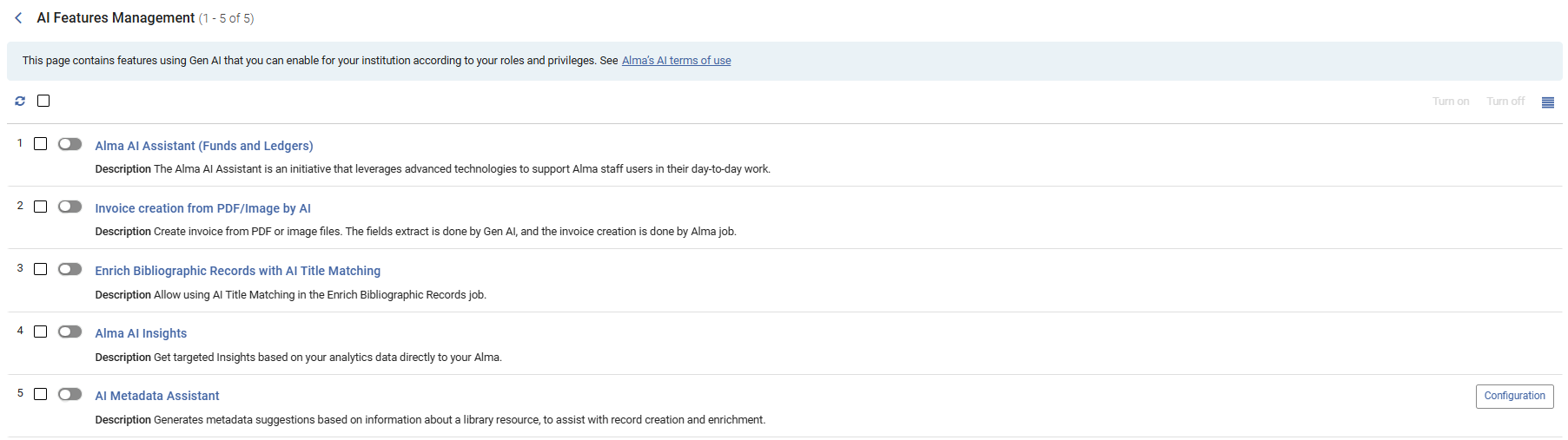Open Alma AI Assistant (Funds and Ledgers) title
The image size is (1568, 440).
tap(204, 146)
